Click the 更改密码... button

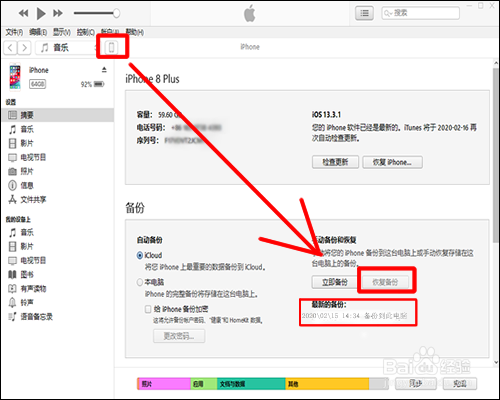click(179, 336)
